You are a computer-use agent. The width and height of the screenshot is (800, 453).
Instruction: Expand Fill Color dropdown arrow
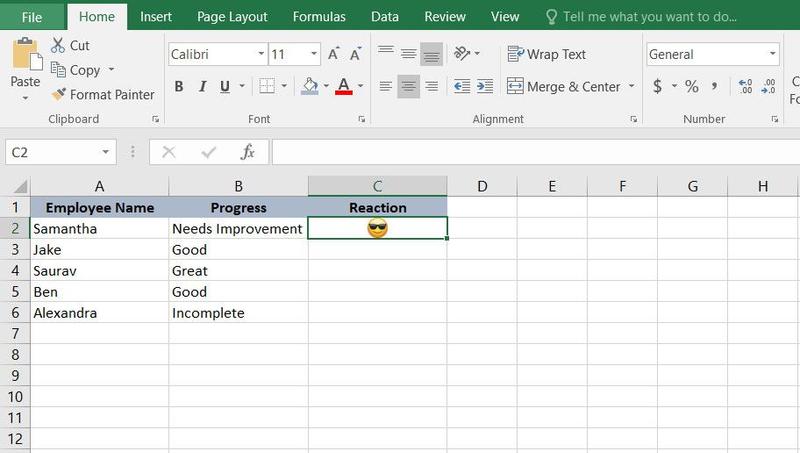pyautogui.click(x=326, y=86)
